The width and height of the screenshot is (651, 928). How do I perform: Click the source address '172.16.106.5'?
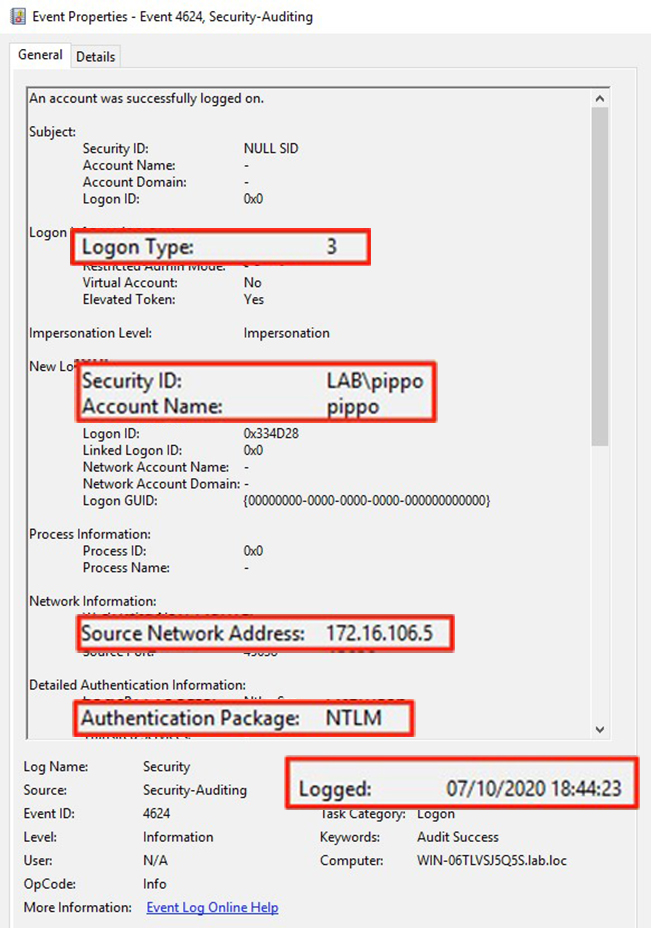click(379, 634)
